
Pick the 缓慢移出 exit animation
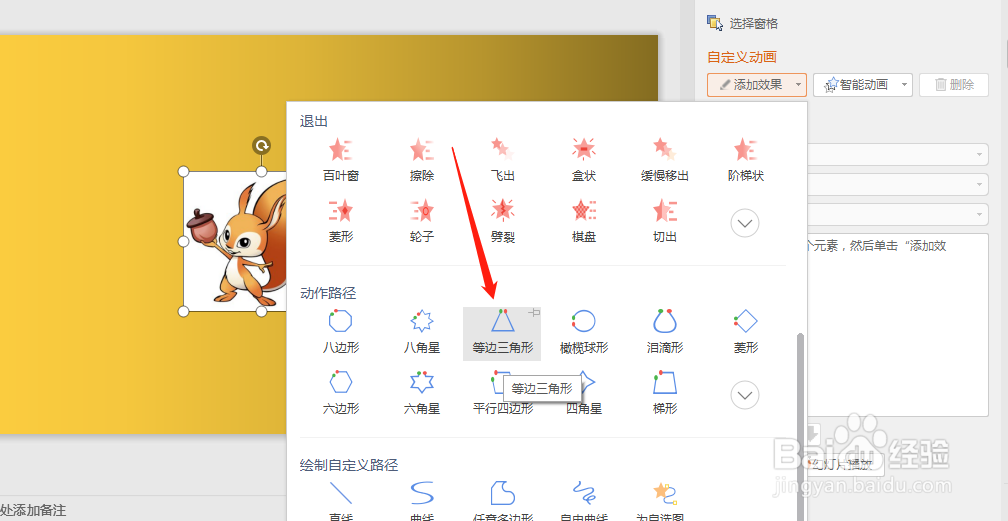665,160
